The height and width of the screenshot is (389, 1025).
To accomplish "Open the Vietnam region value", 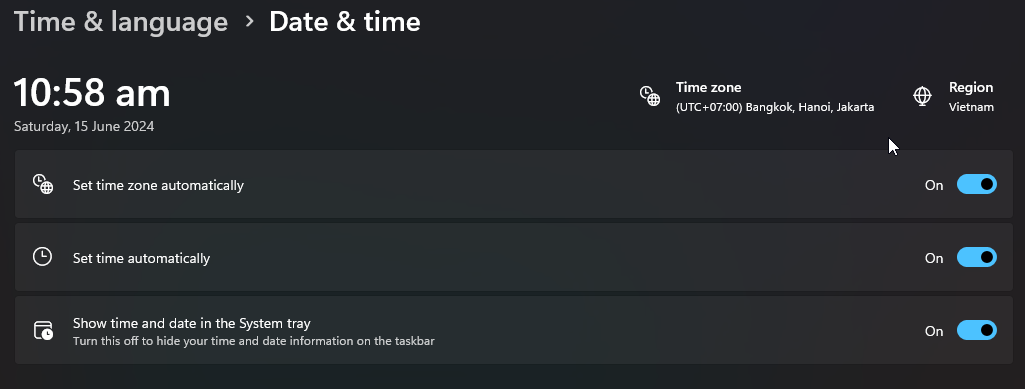I will (971, 107).
